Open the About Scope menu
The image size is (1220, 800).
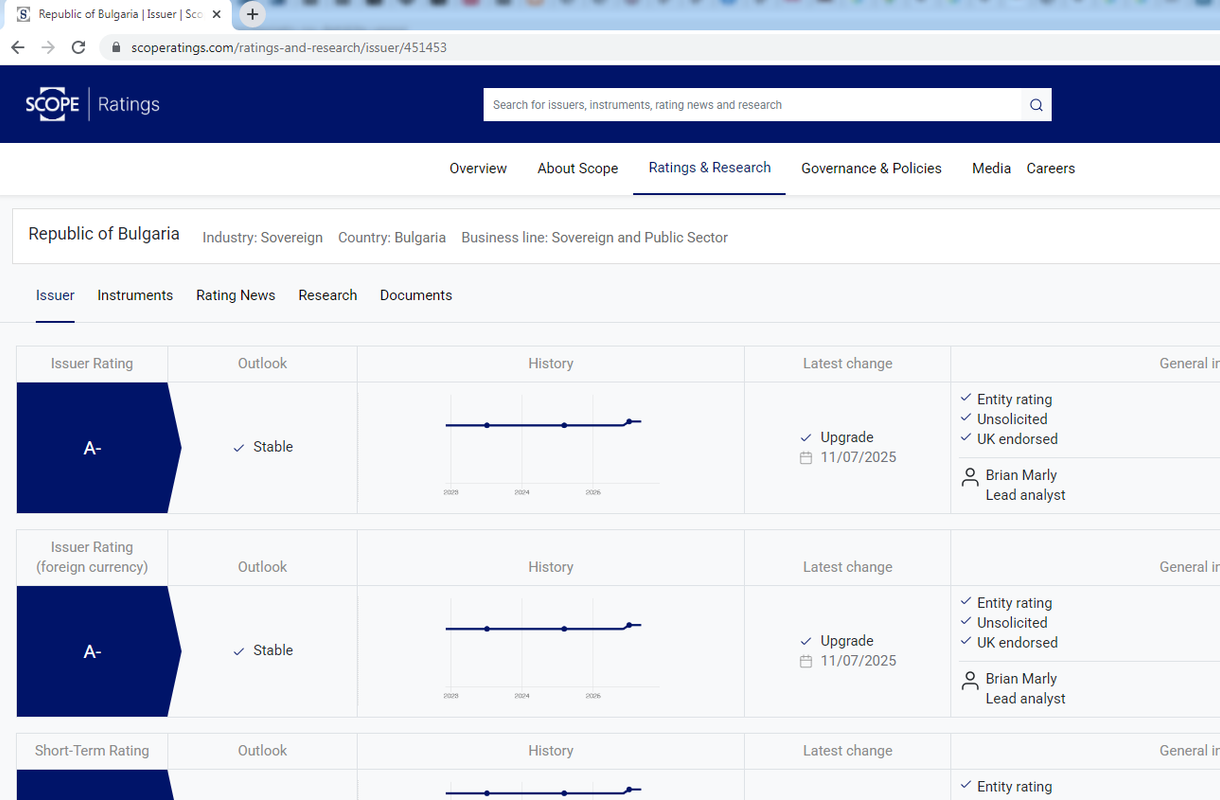coord(578,168)
